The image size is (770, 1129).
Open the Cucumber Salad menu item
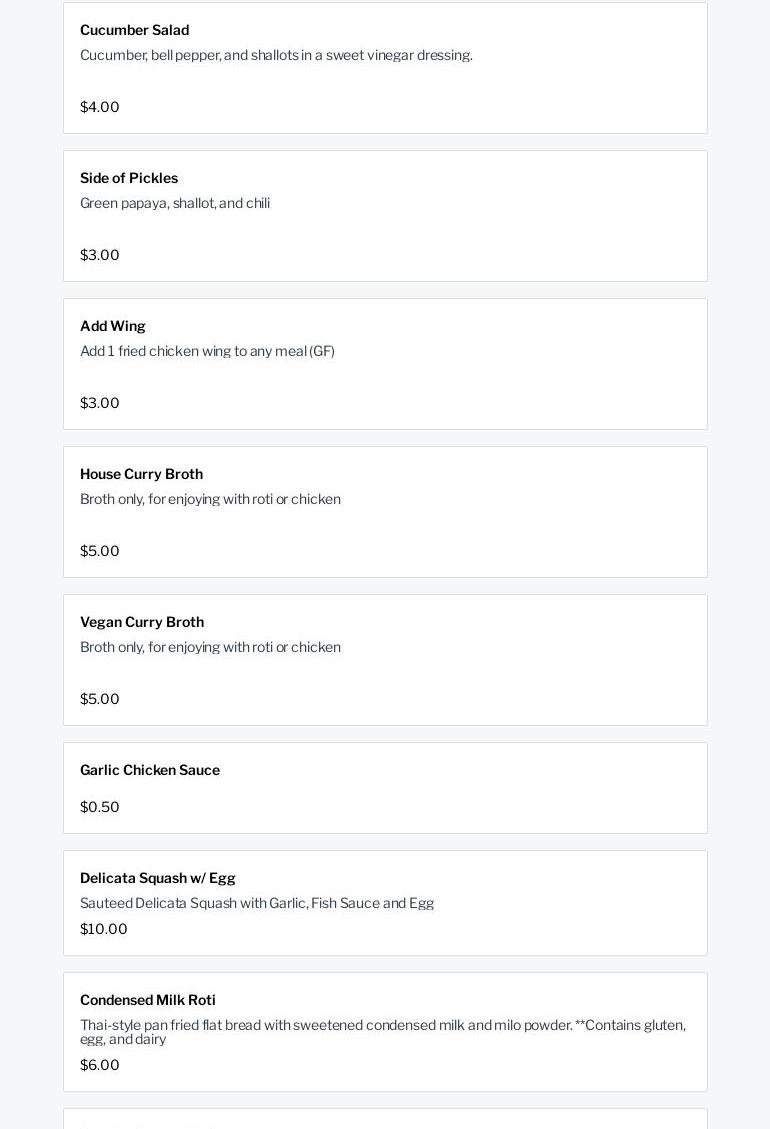coord(134,30)
